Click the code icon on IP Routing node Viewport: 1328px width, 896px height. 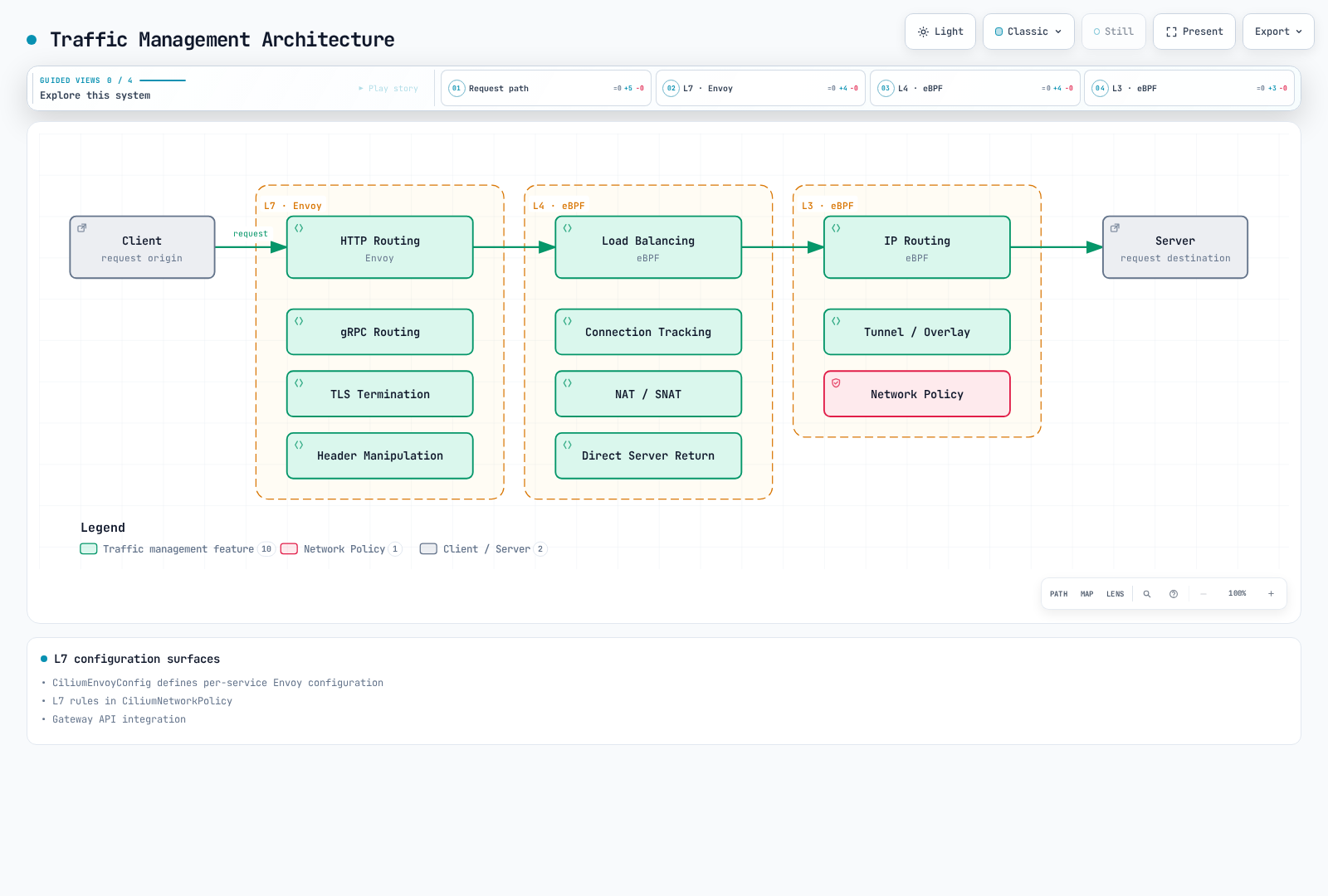click(x=836, y=228)
